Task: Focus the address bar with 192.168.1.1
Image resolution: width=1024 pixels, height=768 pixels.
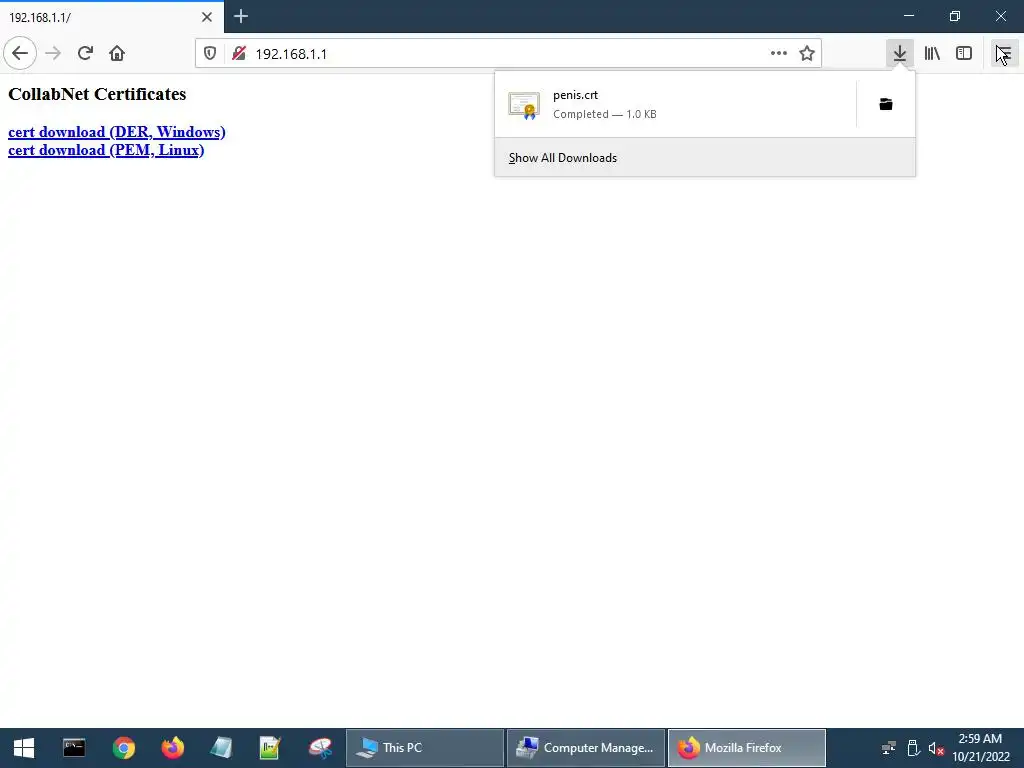Action: 508,54
